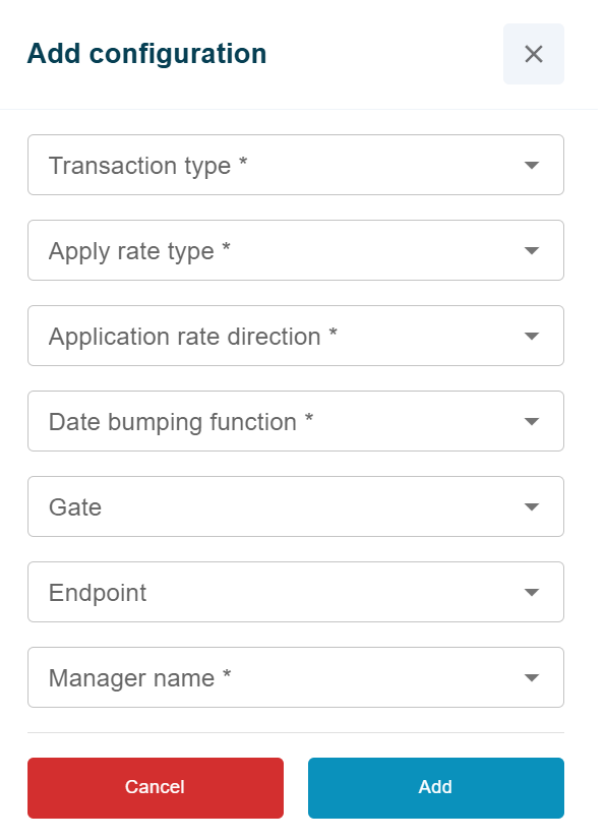Click the Add configuration heading text

click(147, 54)
